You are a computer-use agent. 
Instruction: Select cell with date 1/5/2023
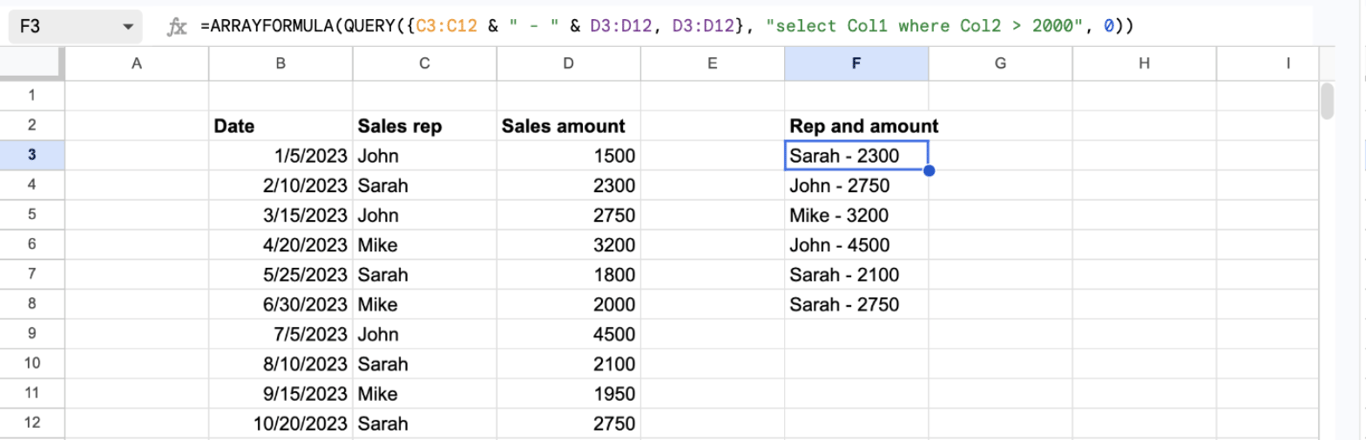pyautogui.click(x=281, y=155)
